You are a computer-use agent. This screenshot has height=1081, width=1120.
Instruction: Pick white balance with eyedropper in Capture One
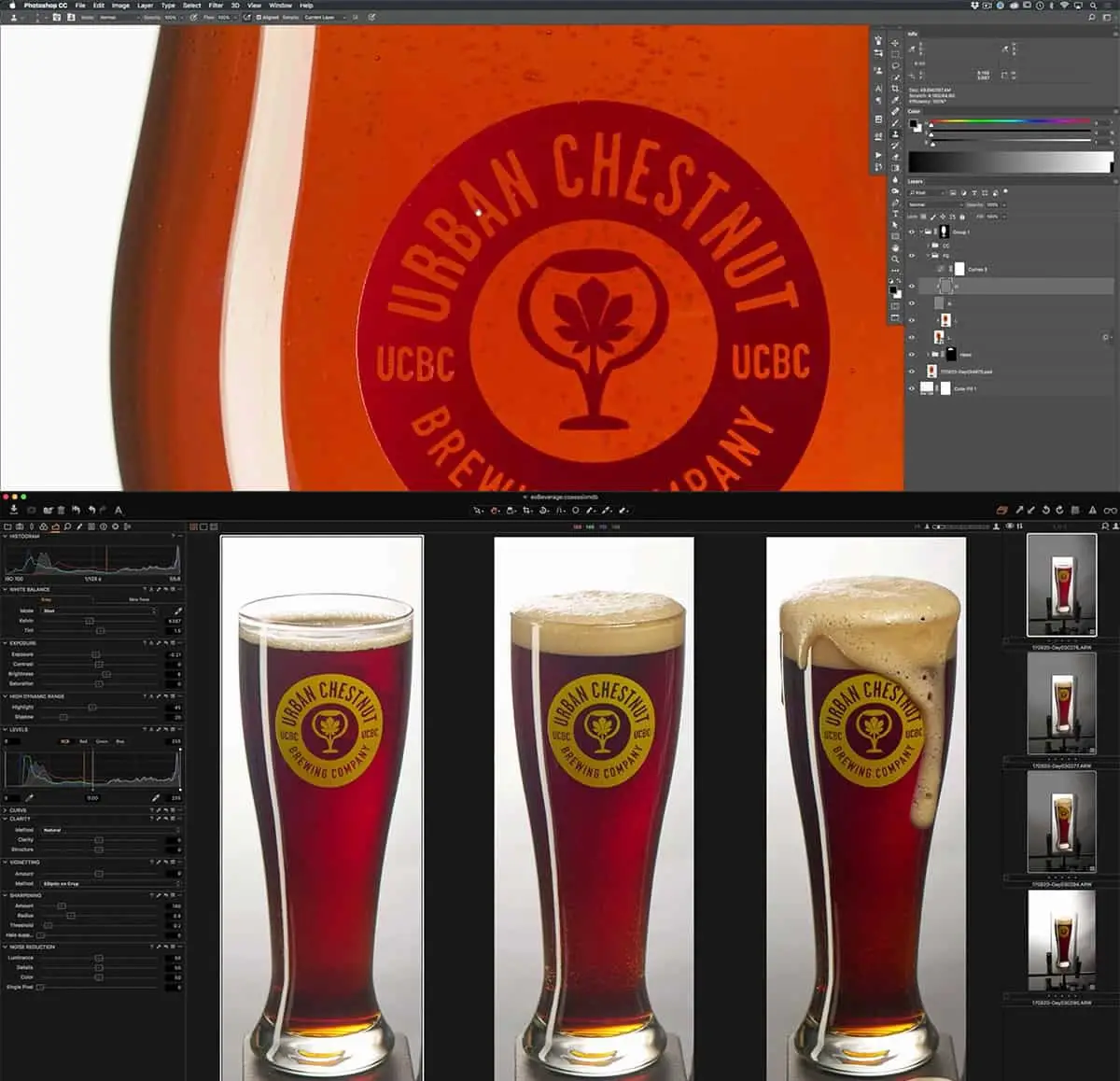coord(177,611)
